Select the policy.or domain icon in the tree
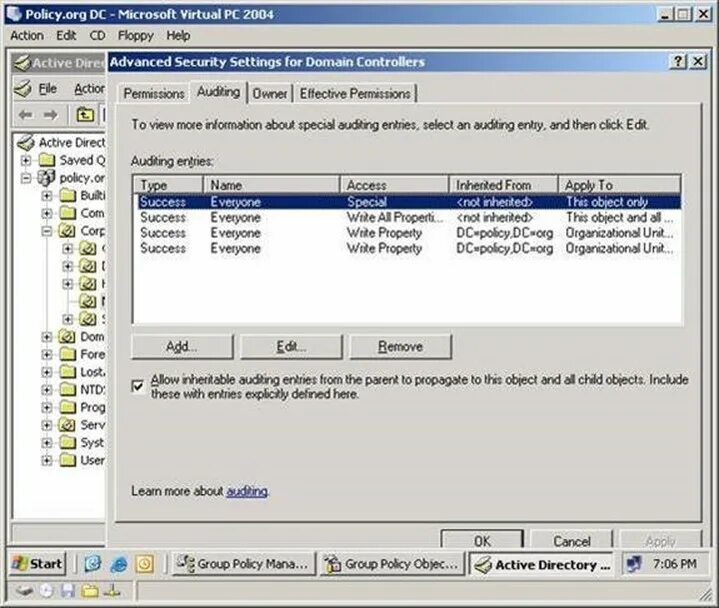Screen dimensions: 719x608 (x=46, y=177)
